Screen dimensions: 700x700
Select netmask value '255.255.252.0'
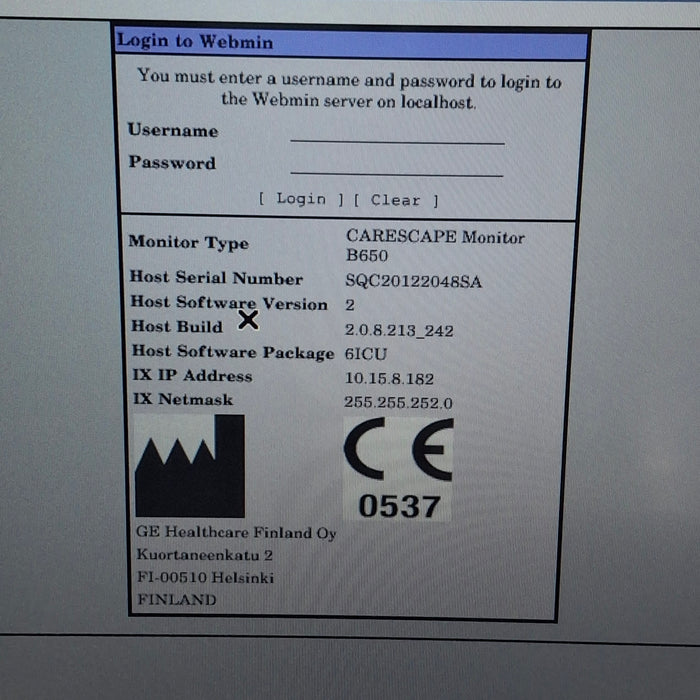pyautogui.click(x=398, y=403)
